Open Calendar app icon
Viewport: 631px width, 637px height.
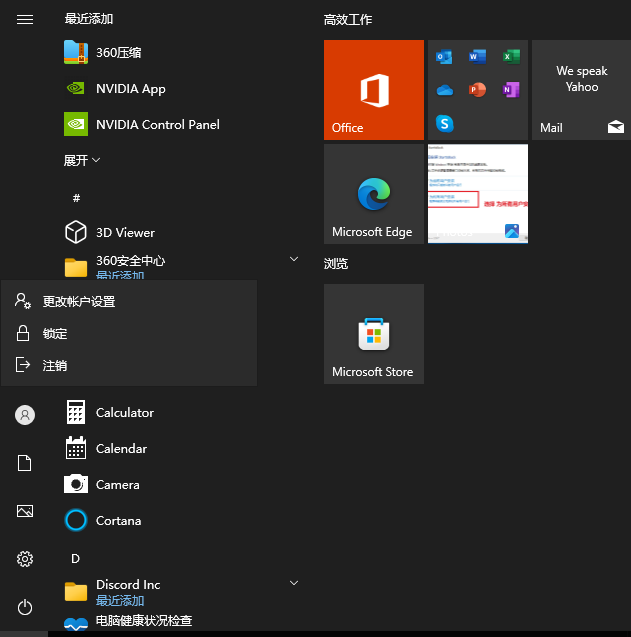(x=76, y=448)
